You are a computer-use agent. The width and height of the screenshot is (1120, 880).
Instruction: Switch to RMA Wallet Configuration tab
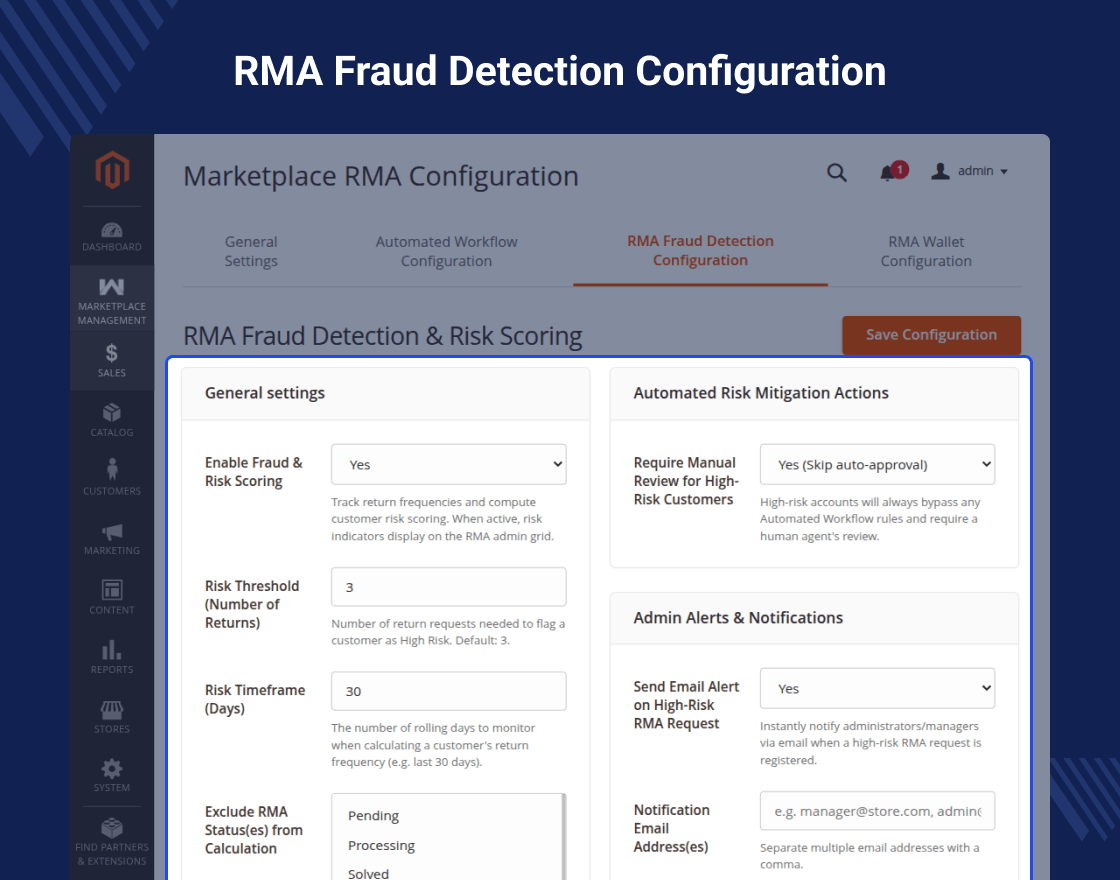coord(926,251)
